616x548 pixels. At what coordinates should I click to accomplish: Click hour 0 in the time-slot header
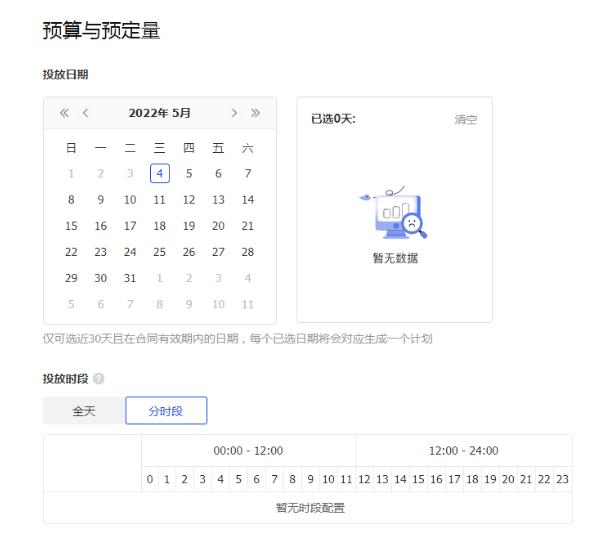tap(150, 479)
